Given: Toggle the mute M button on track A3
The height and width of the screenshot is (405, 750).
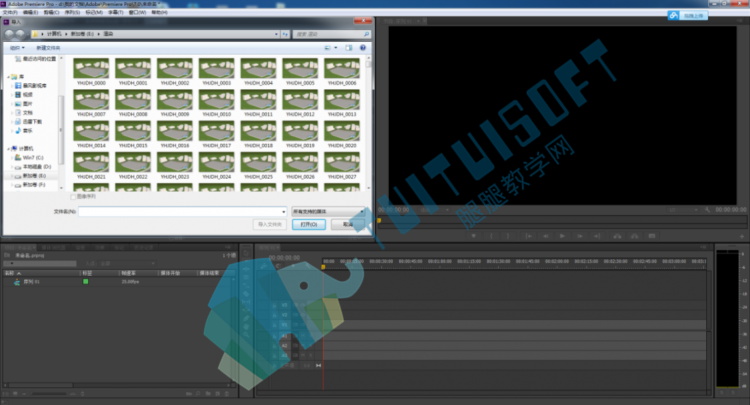Looking at the screenshot, I should [303, 356].
